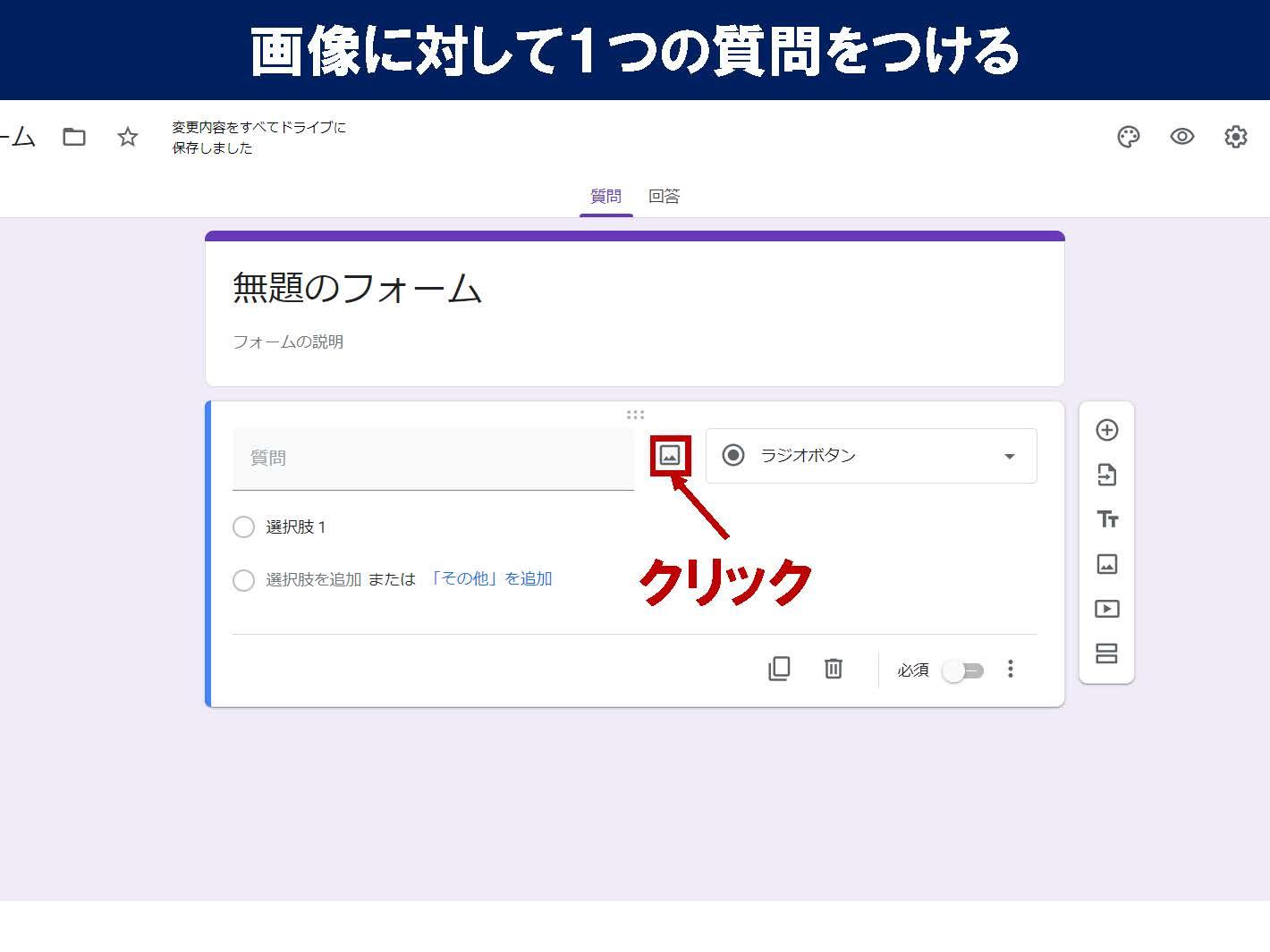Select the 選択肢 1 radio button
The width and height of the screenshot is (1270, 952).
click(243, 527)
